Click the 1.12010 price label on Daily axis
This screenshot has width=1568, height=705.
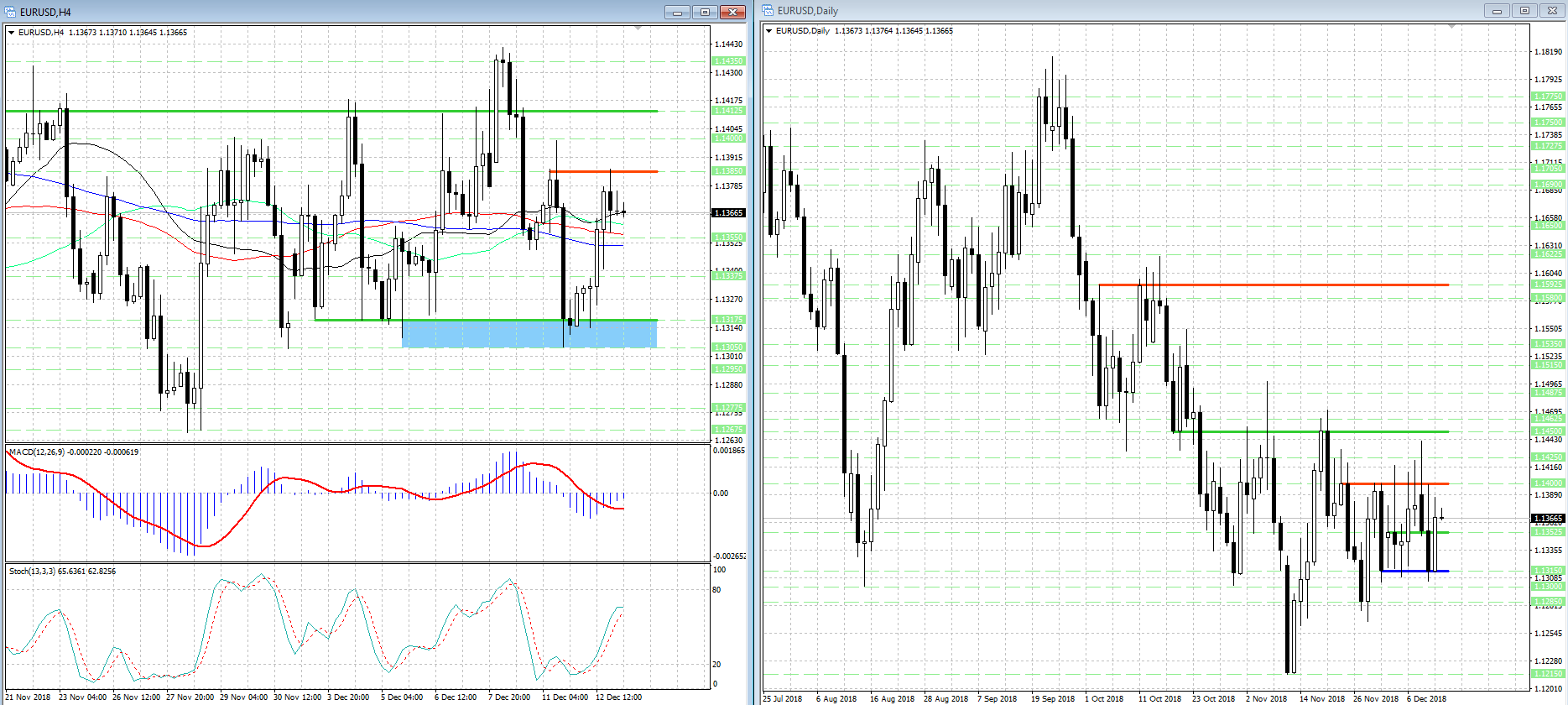[x=1548, y=689]
